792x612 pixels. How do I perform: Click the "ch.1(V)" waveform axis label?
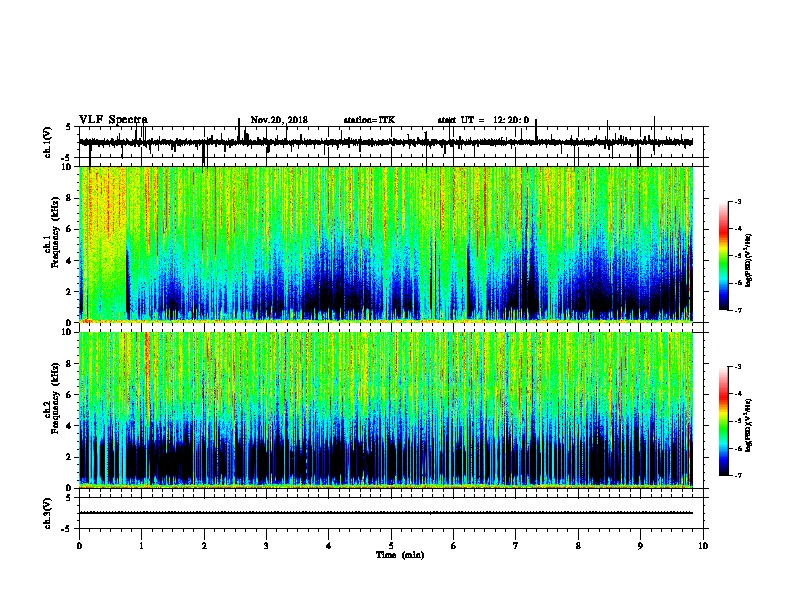tap(47, 142)
